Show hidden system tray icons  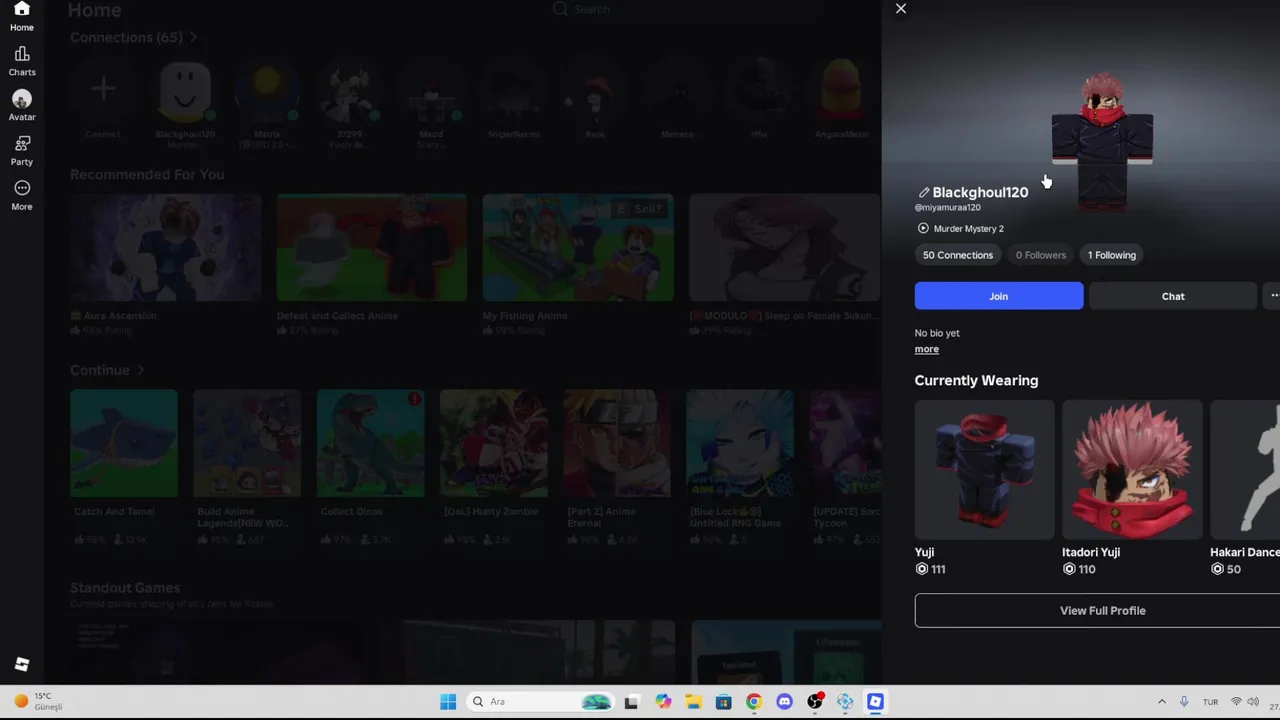coord(1161,702)
